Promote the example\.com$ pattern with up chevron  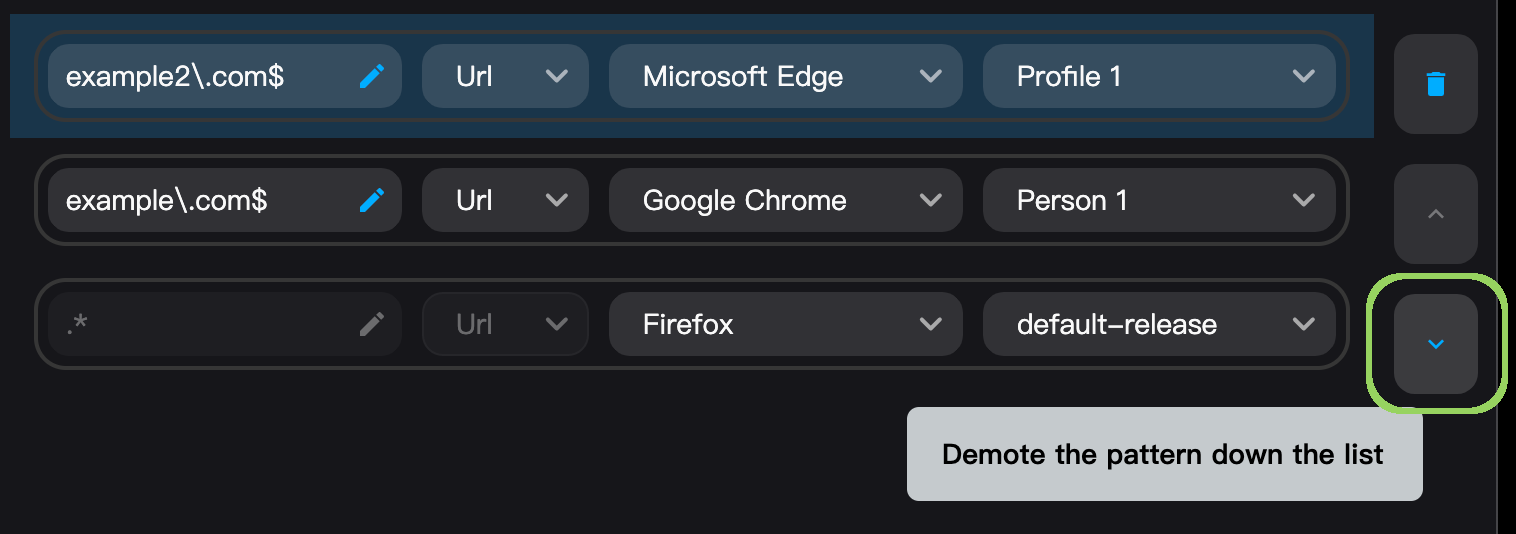[x=1436, y=214]
